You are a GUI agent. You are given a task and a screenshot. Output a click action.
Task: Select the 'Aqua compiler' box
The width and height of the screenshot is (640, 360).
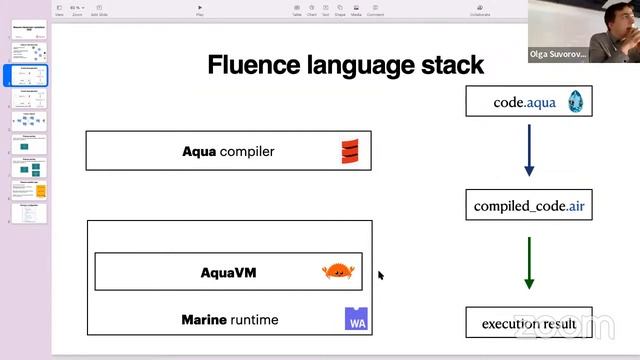229,151
